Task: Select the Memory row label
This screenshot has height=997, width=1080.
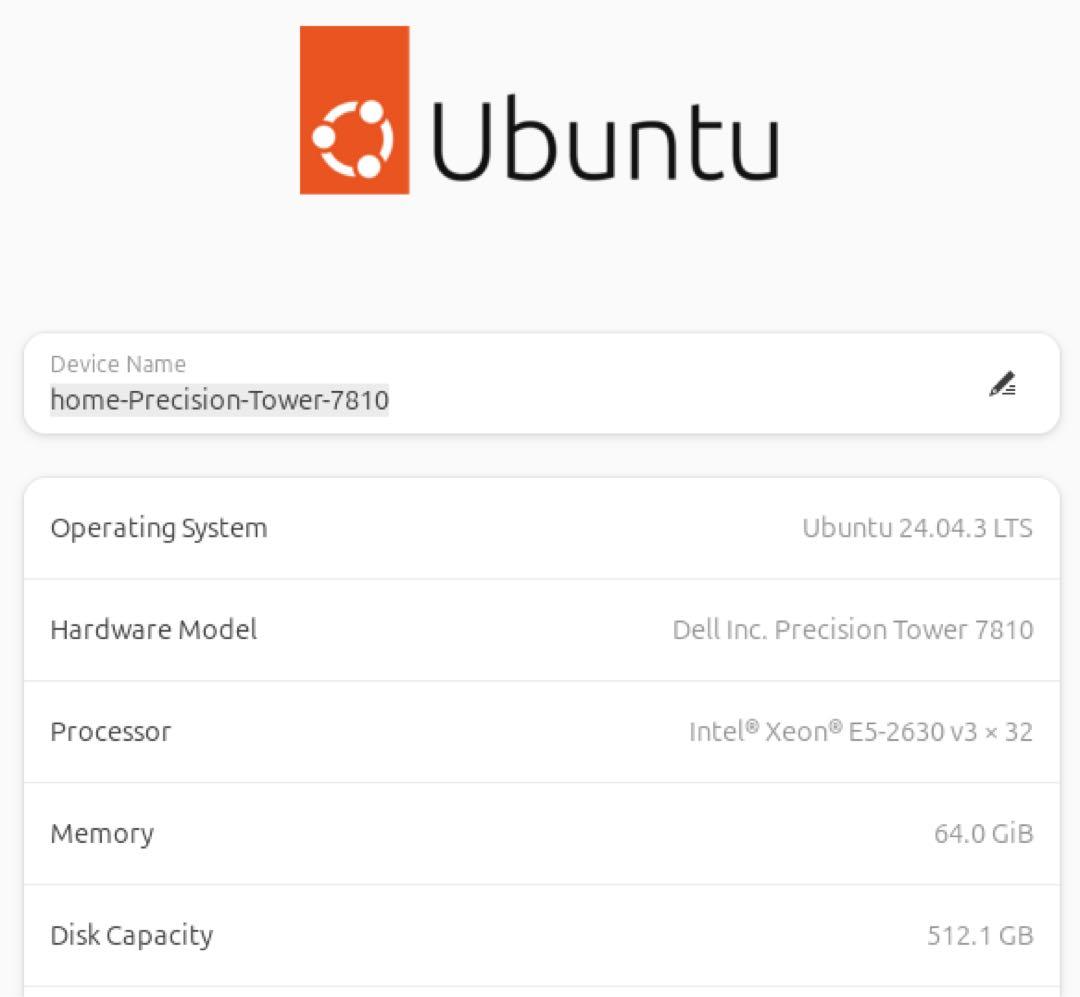Action: [102, 834]
